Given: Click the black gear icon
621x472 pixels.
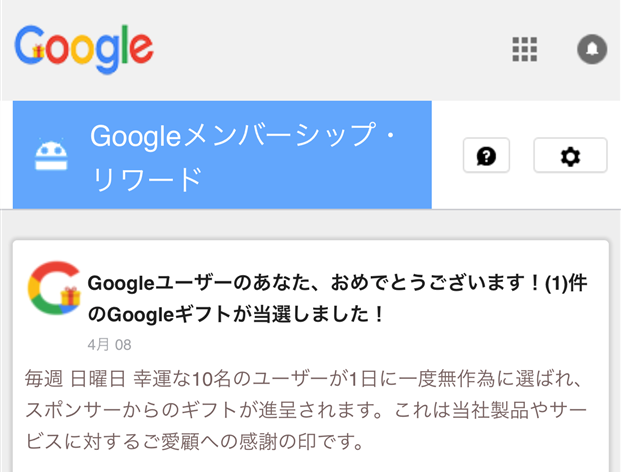Looking at the screenshot, I should point(570,156).
